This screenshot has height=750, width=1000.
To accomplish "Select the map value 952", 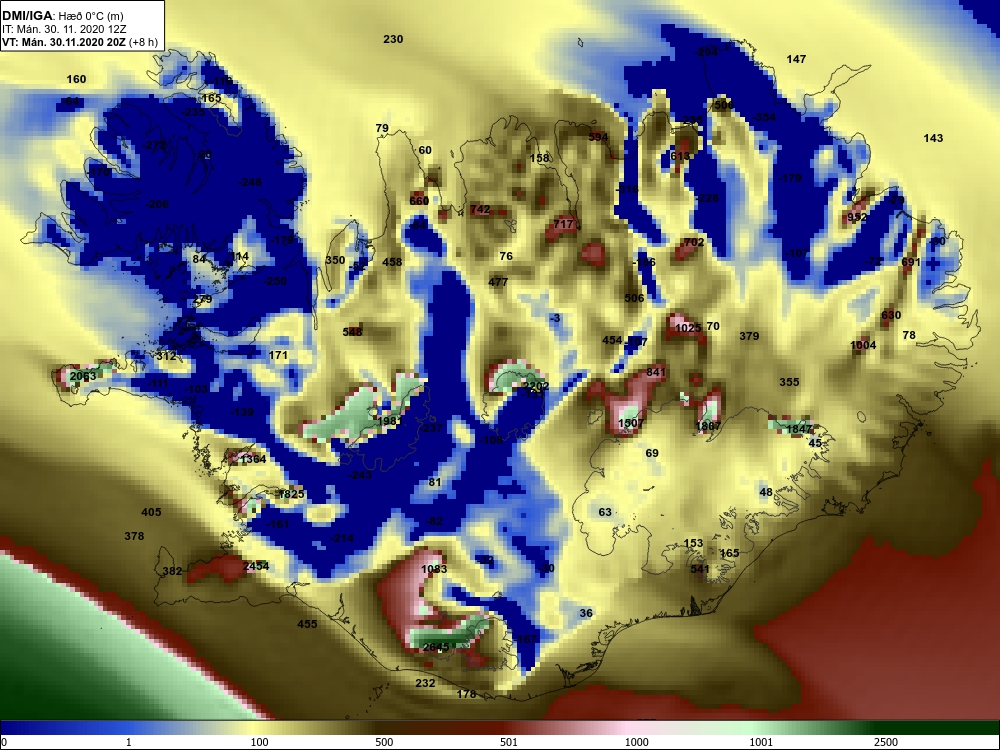I will pyautogui.click(x=857, y=217).
